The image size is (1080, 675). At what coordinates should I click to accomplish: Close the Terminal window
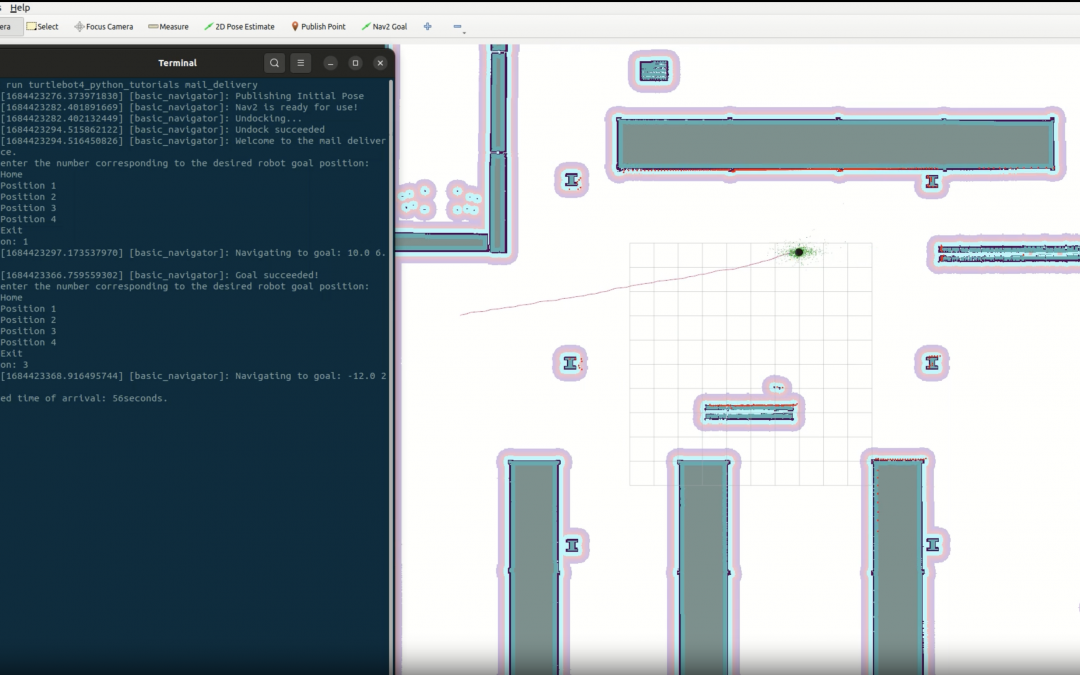click(x=380, y=63)
